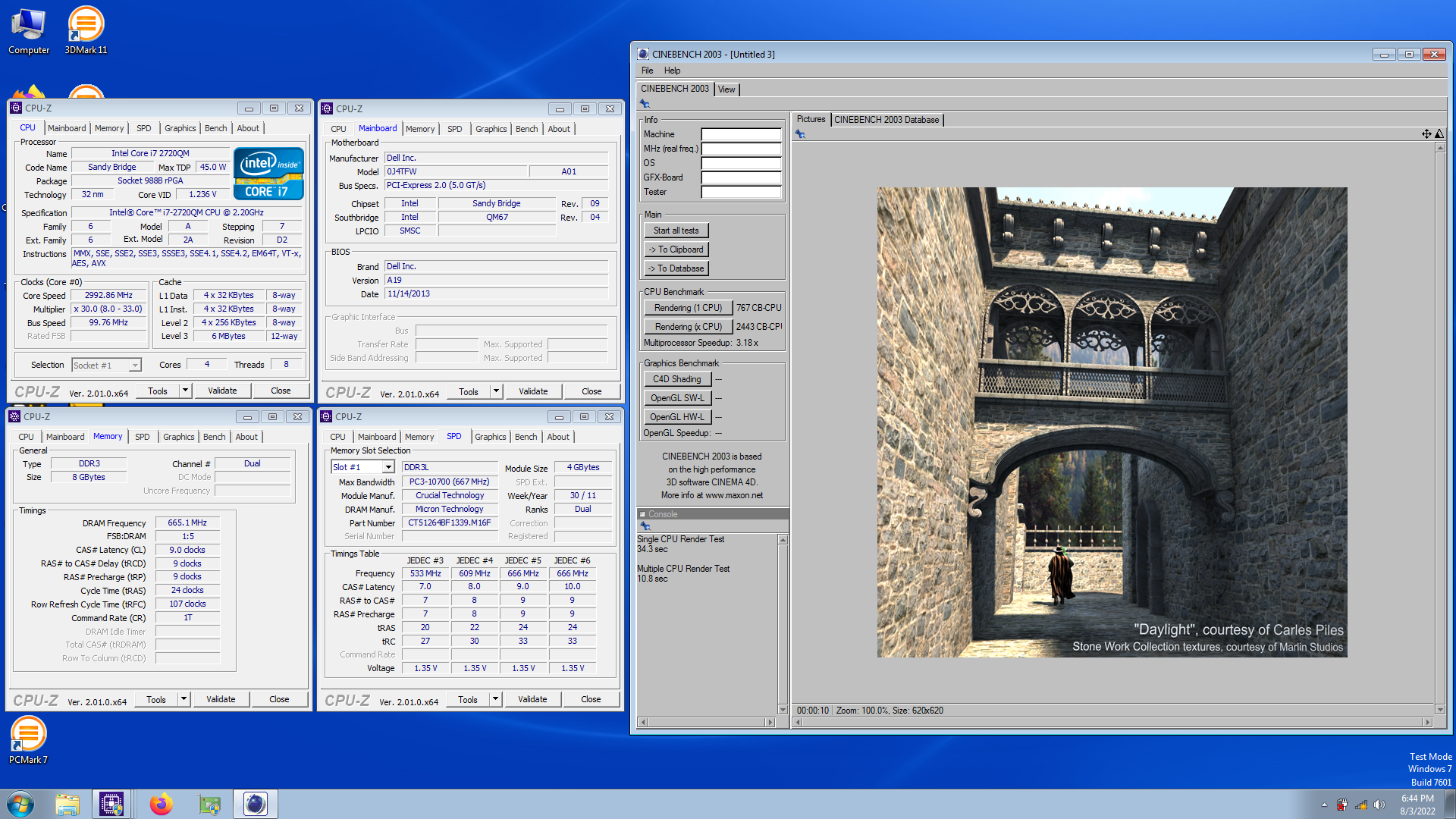Click the GFX-Board input field
Image resolution: width=1456 pixels, height=819 pixels.
pyautogui.click(x=741, y=177)
